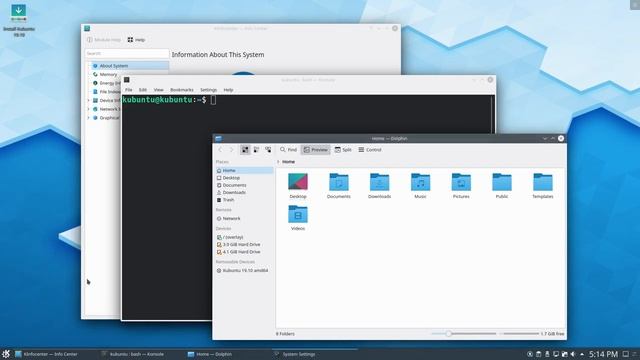Click the Info Center search field

pyautogui.click(x=127, y=53)
